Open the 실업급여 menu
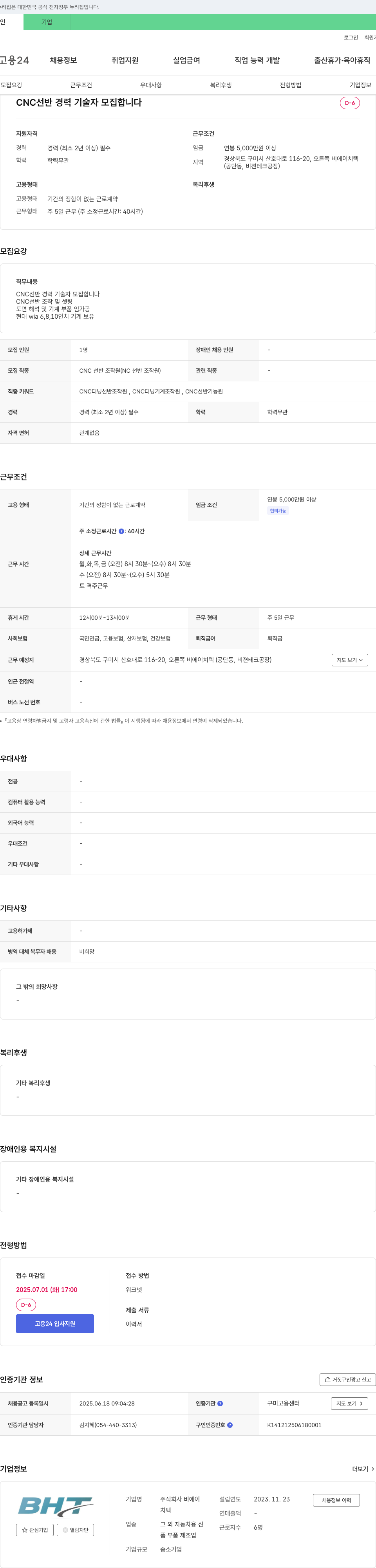 [186, 60]
